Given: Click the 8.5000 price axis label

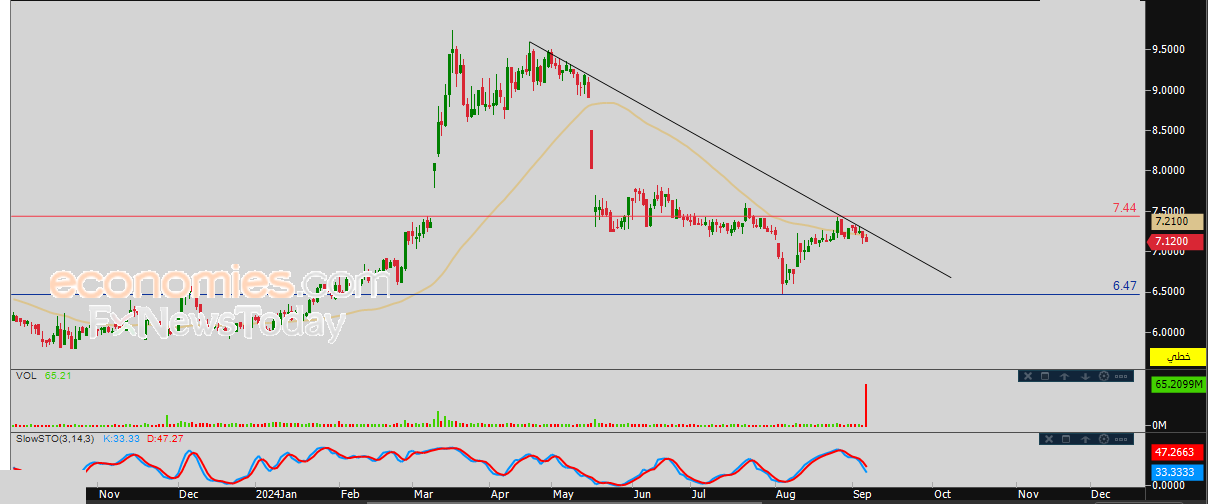Looking at the screenshot, I should click(1168, 130).
